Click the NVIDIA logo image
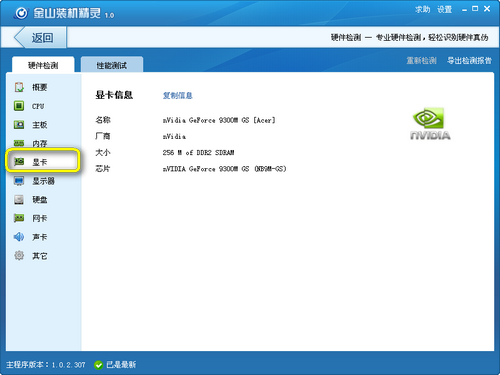This screenshot has width=500, height=375. [x=430, y=124]
